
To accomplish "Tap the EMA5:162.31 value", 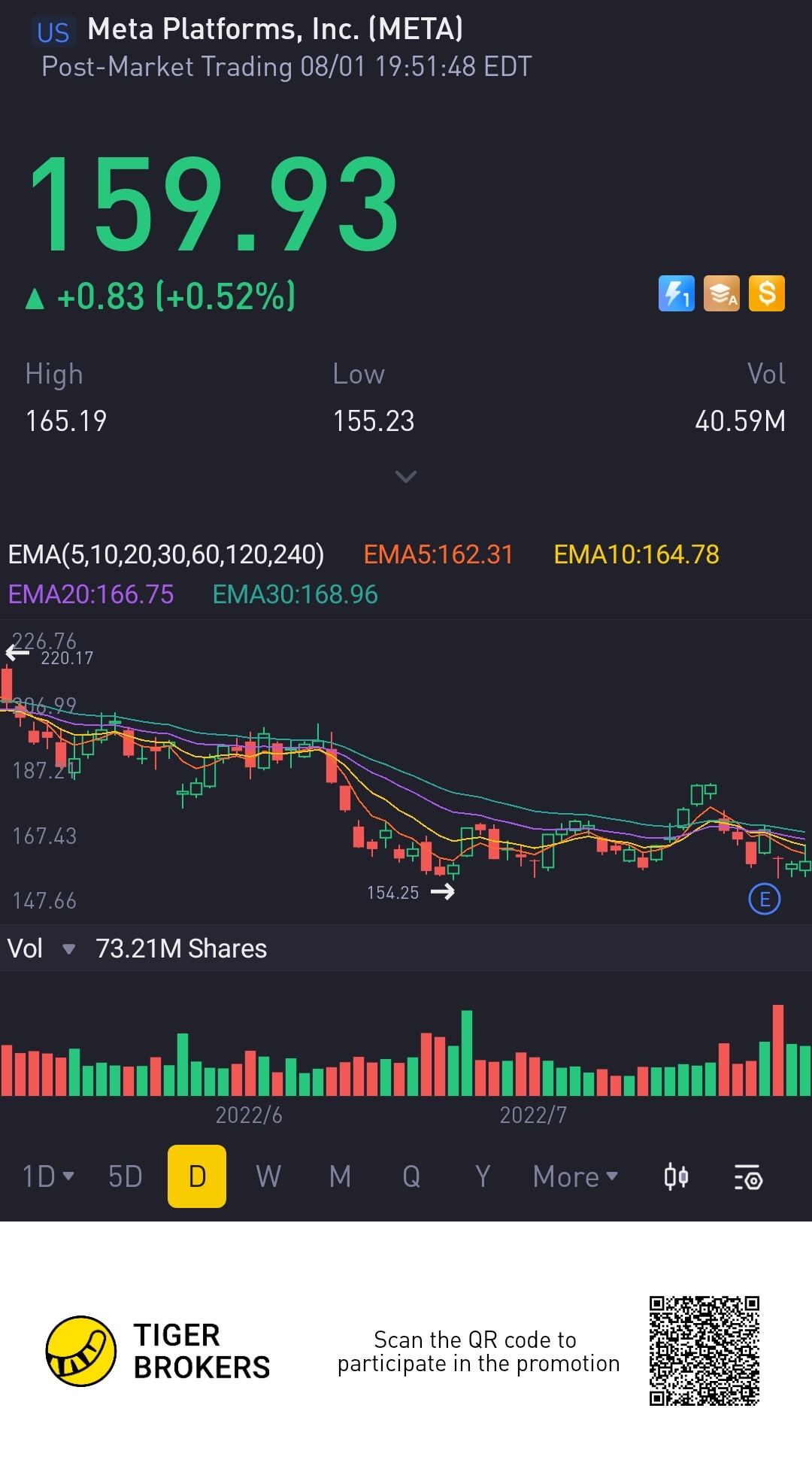I will 438,554.
